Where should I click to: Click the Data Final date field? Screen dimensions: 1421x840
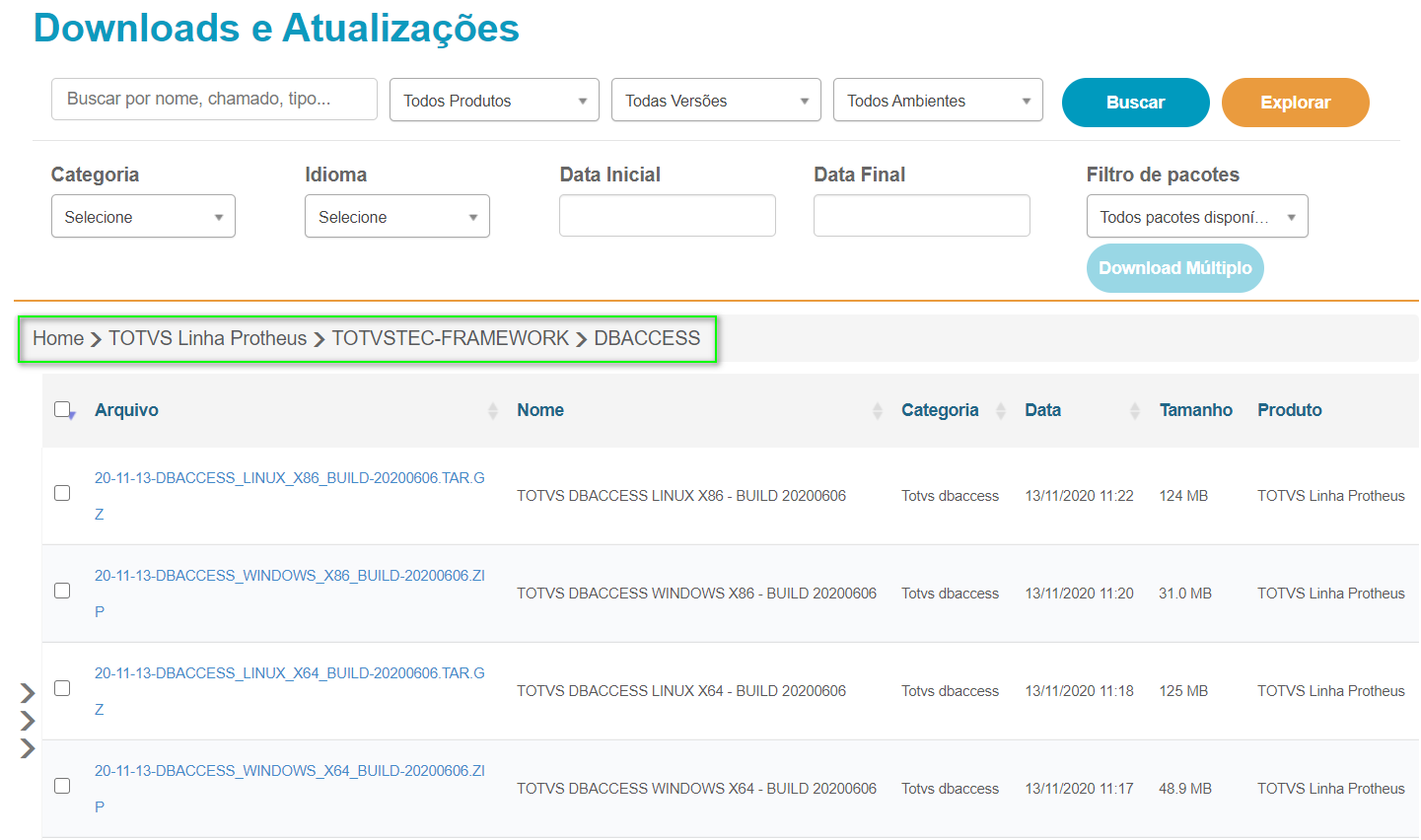coord(922,216)
